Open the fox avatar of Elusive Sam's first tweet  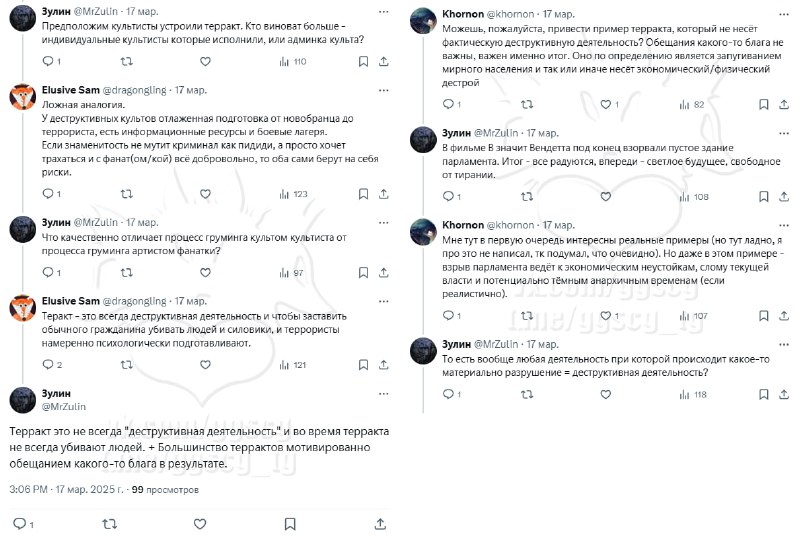pos(23,98)
